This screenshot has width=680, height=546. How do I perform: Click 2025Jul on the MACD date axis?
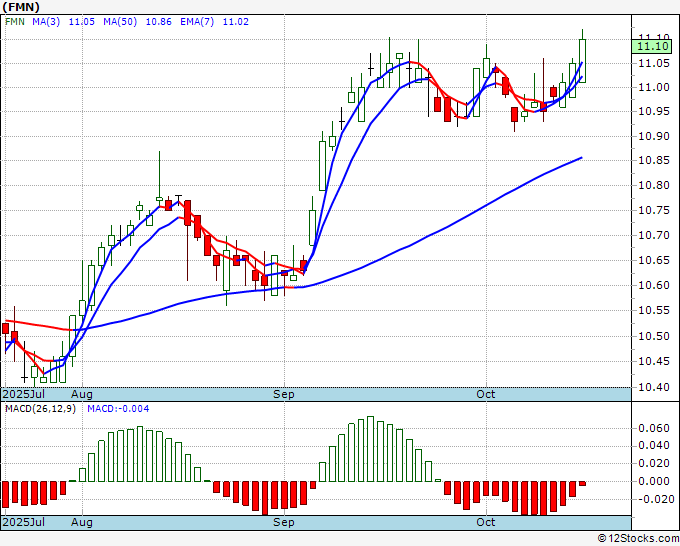[24, 522]
